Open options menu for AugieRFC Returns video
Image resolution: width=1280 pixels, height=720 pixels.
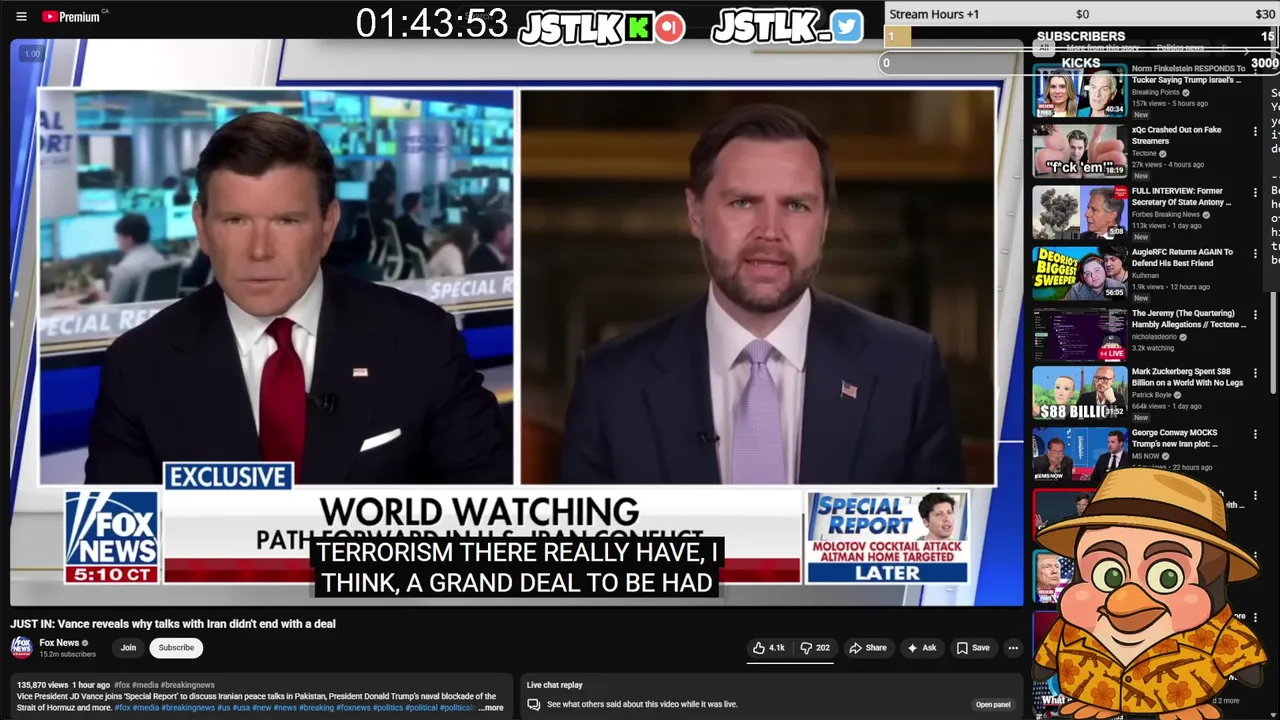tap(1255, 253)
